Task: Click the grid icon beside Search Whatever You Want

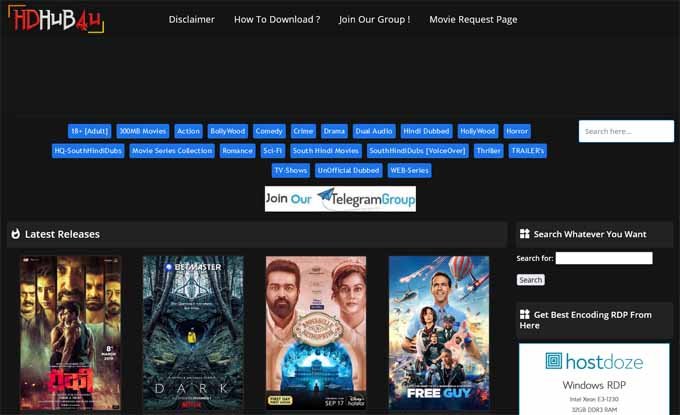Action: (x=525, y=234)
